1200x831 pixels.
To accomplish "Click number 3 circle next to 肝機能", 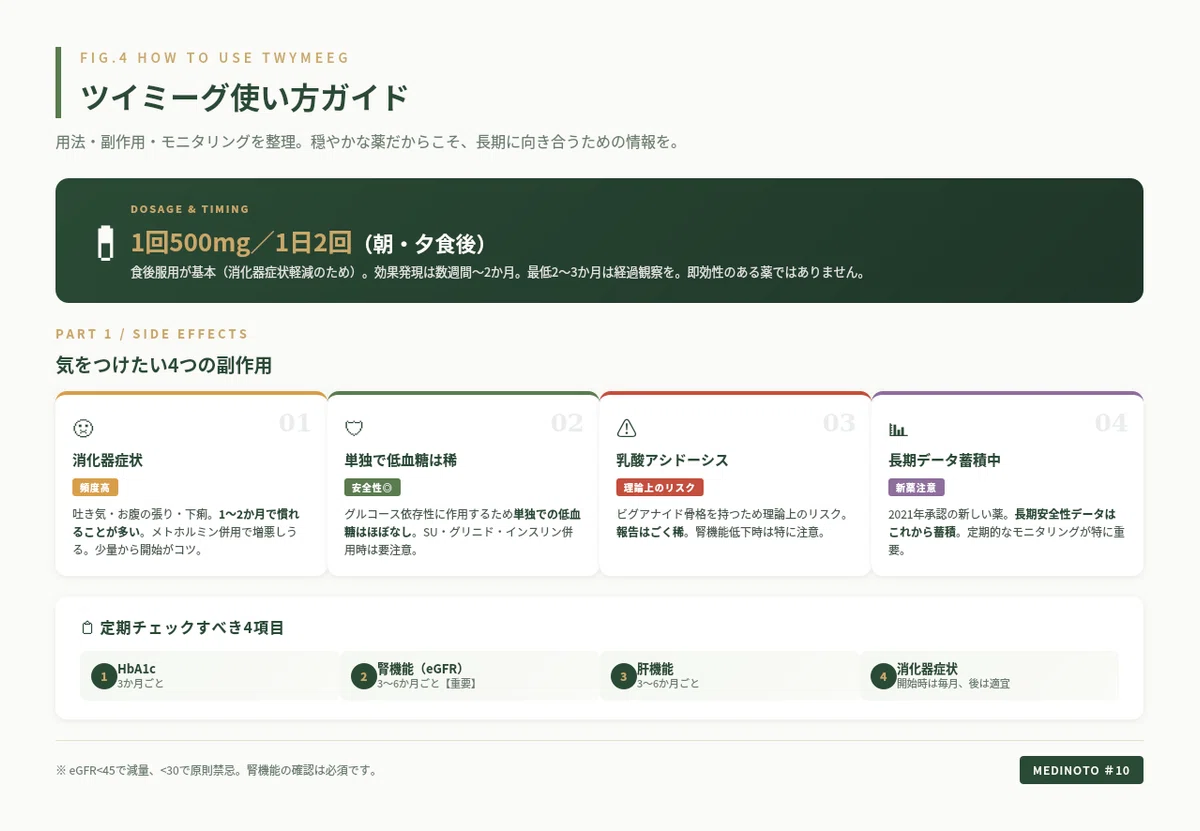I will (x=623, y=677).
